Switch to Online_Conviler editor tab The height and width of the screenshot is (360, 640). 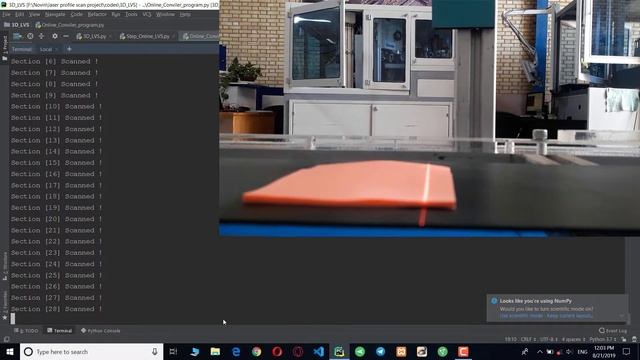[200, 36]
